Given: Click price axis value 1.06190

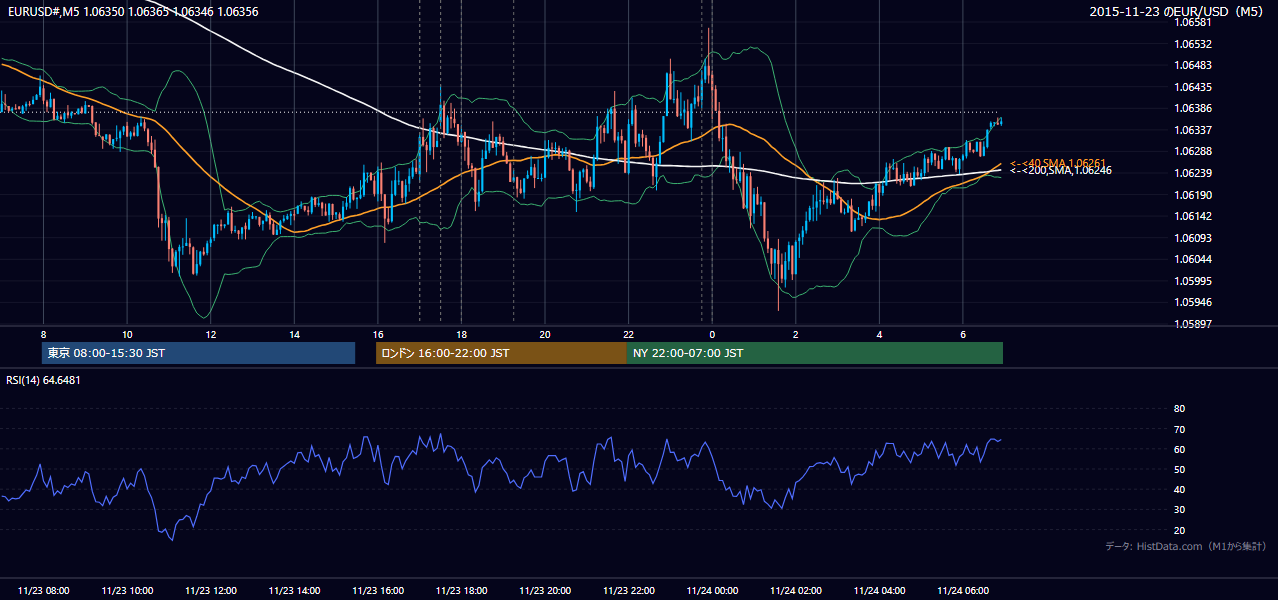Looking at the screenshot, I should click(1192, 195).
